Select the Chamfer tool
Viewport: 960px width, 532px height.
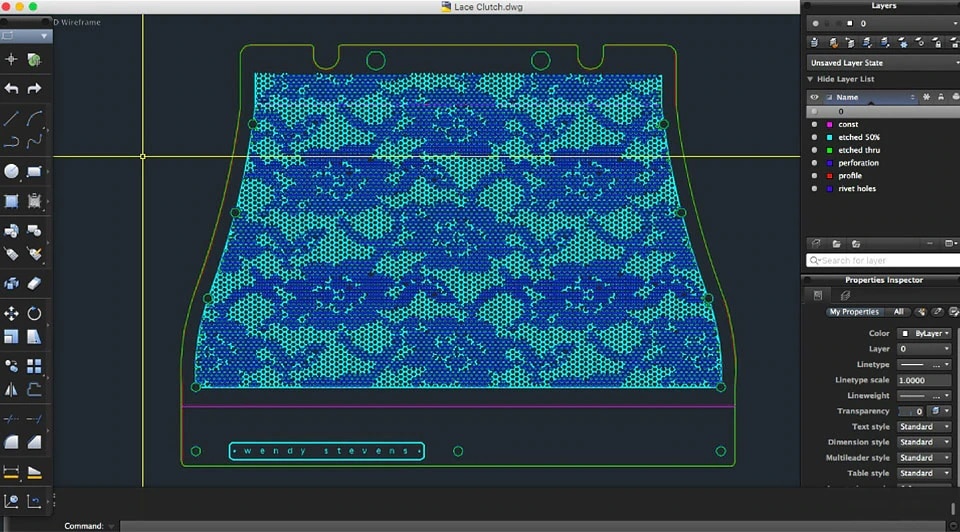pos(34,442)
